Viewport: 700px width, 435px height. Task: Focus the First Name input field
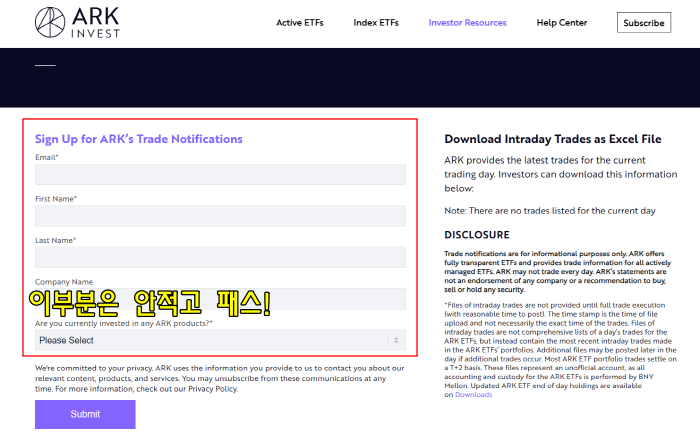pos(220,216)
